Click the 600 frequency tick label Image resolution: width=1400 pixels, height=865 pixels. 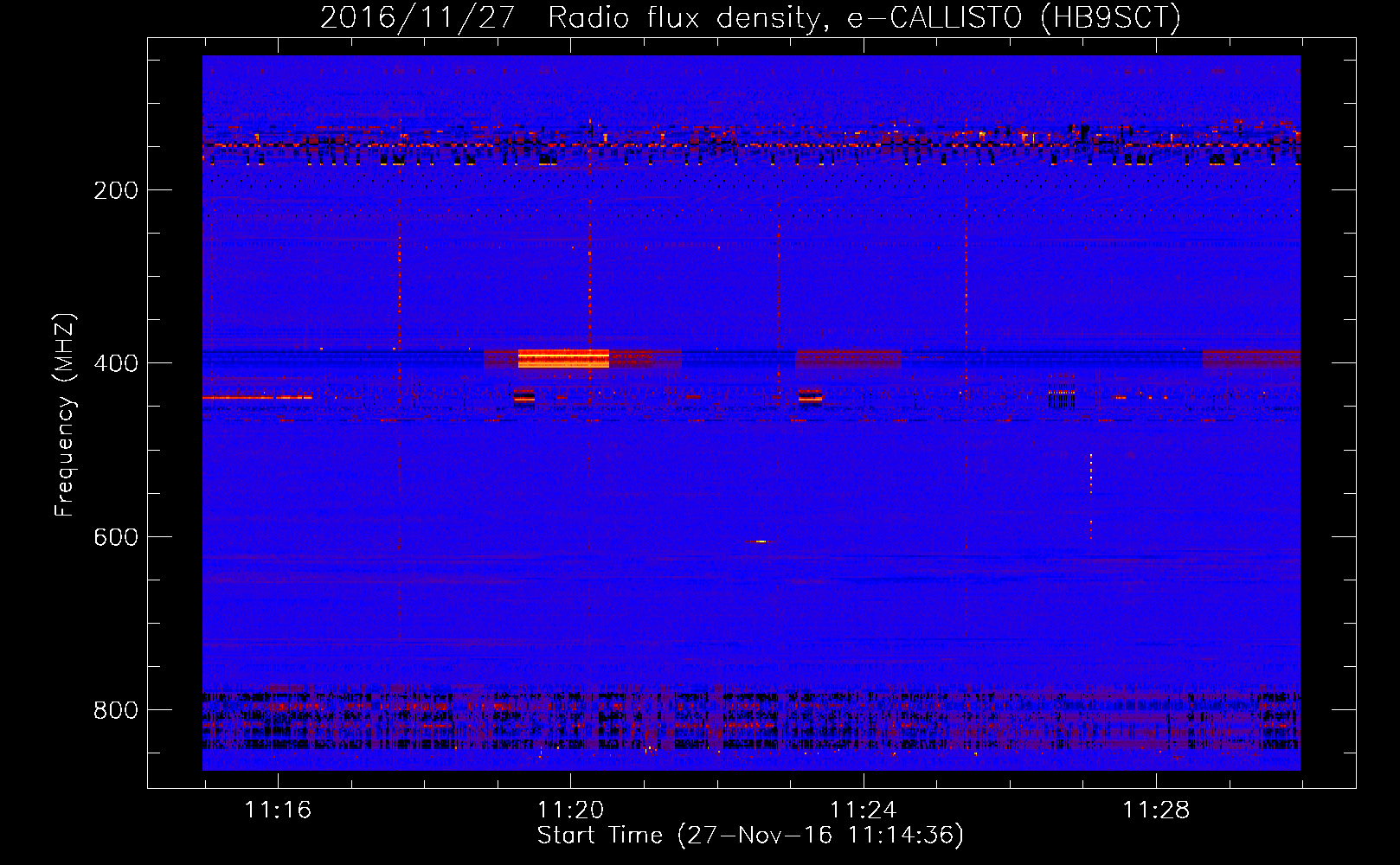click(115, 537)
